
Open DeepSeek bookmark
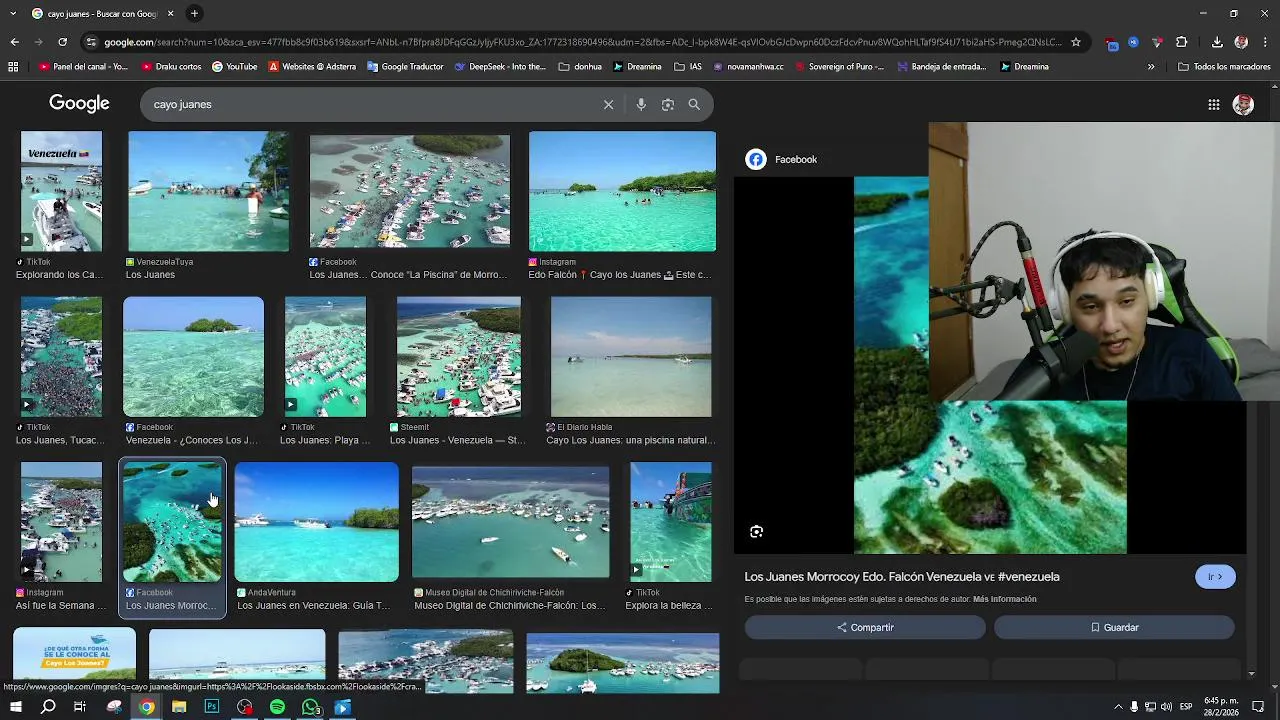[x=500, y=67]
